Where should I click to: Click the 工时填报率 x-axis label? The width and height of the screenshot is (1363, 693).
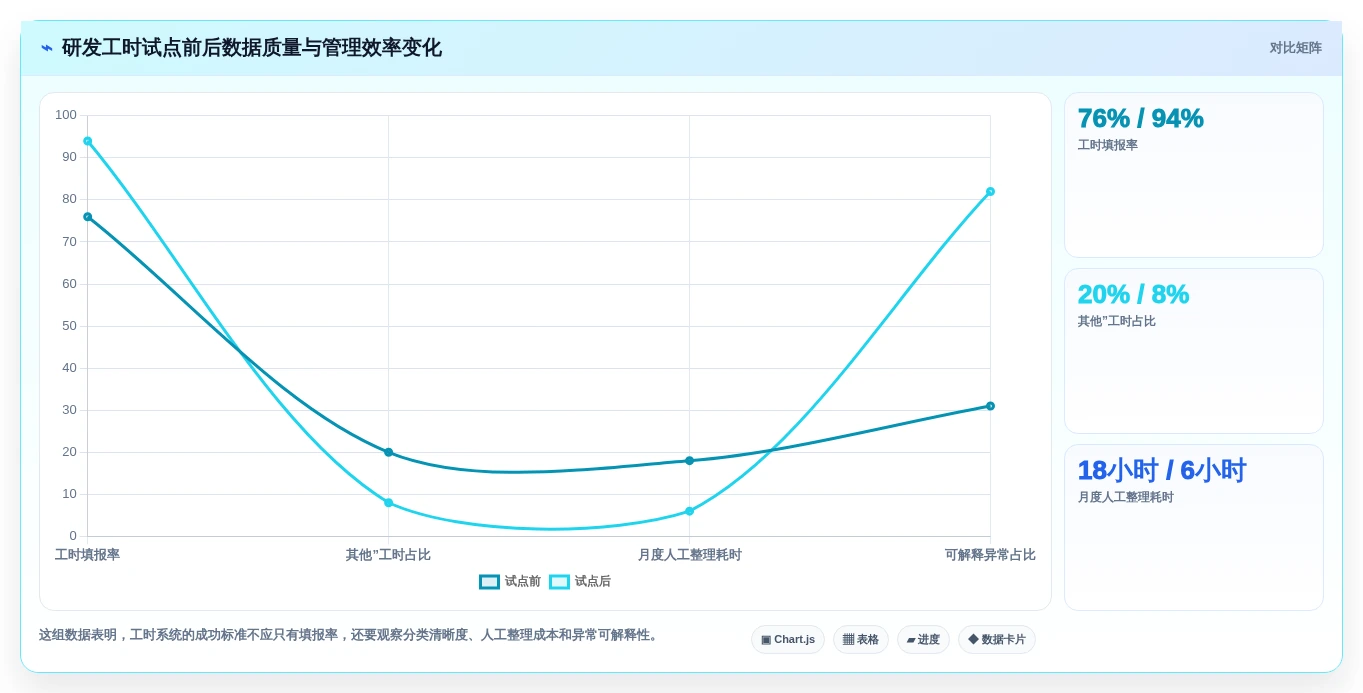(x=88, y=555)
